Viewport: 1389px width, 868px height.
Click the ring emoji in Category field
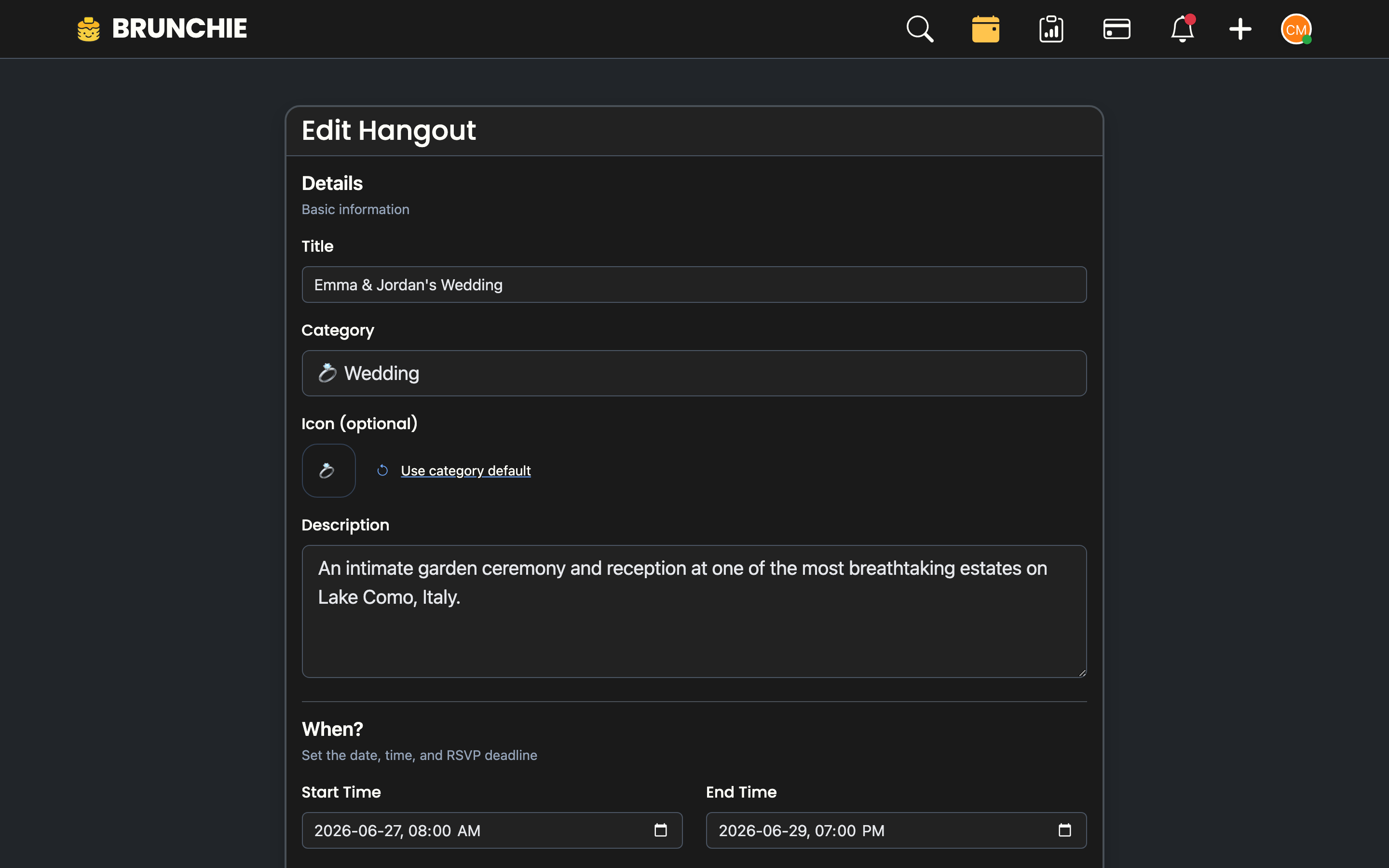tap(327, 373)
